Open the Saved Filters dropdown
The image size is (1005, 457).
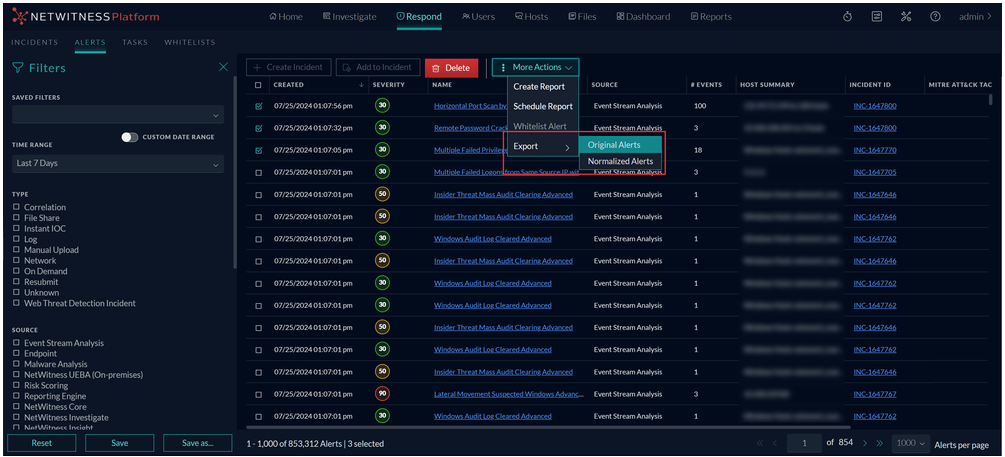click(118, 115)
